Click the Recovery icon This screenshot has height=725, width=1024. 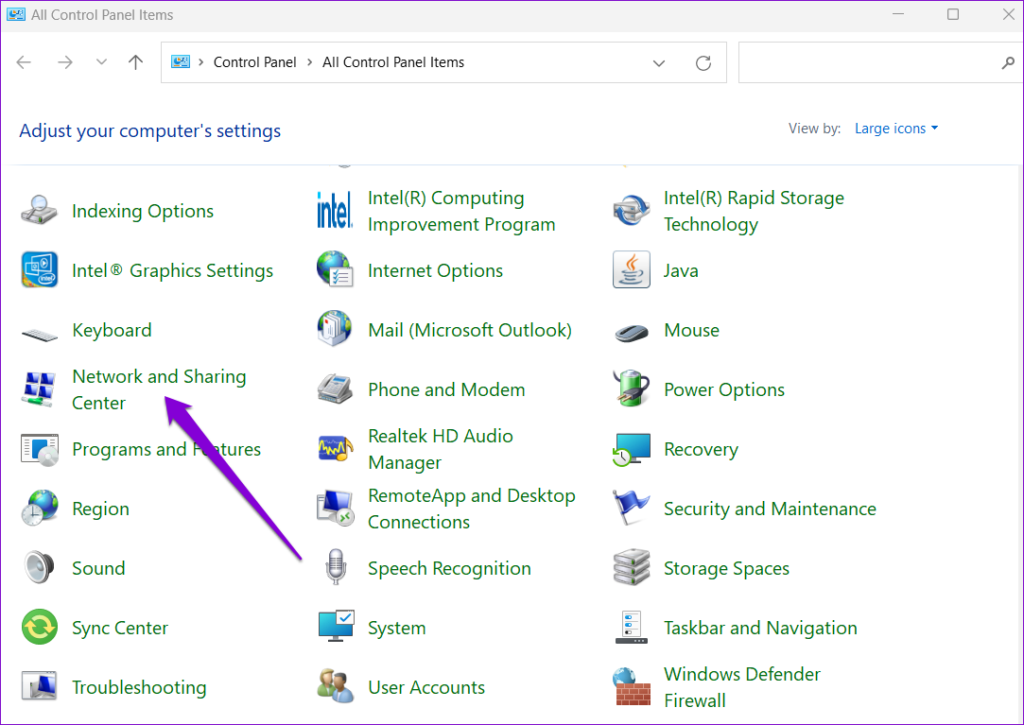click(631, 449)
